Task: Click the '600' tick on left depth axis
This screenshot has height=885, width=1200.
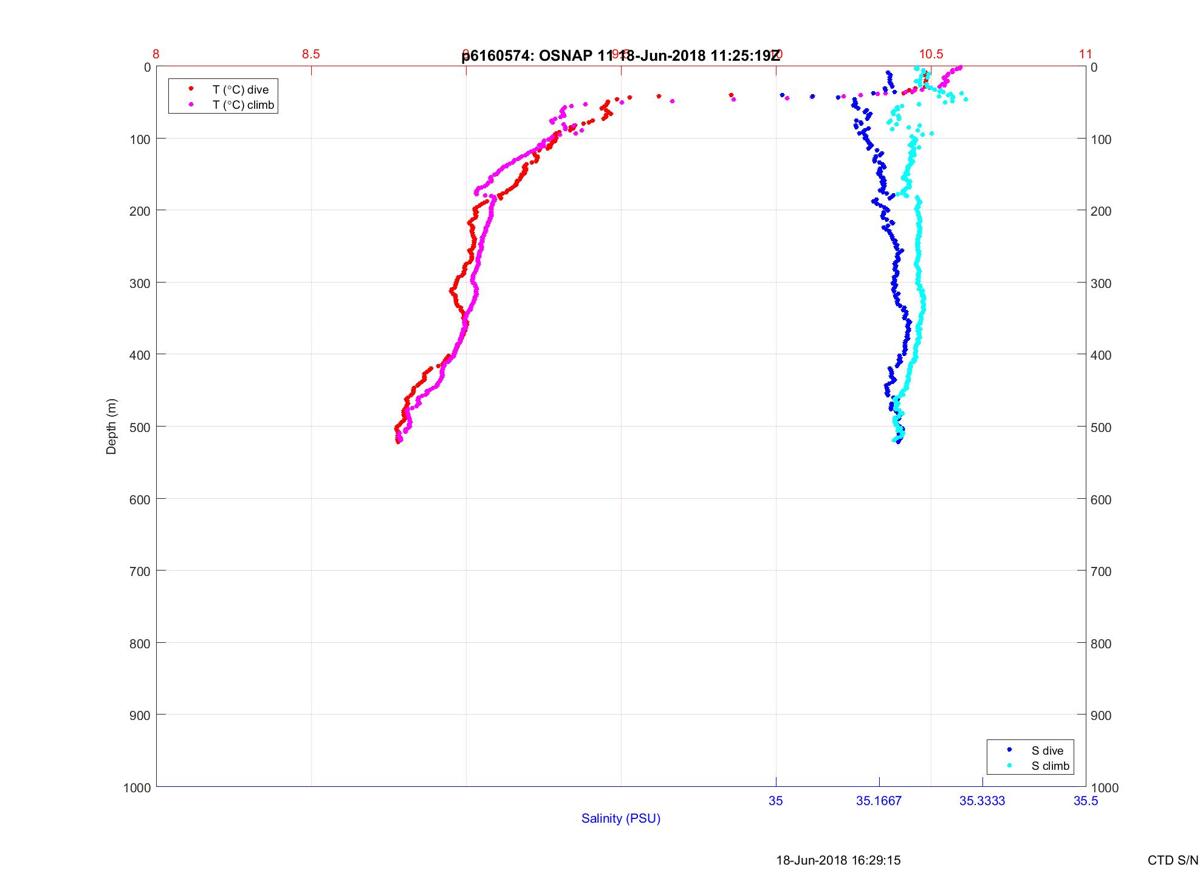Action: coord(140,499)
